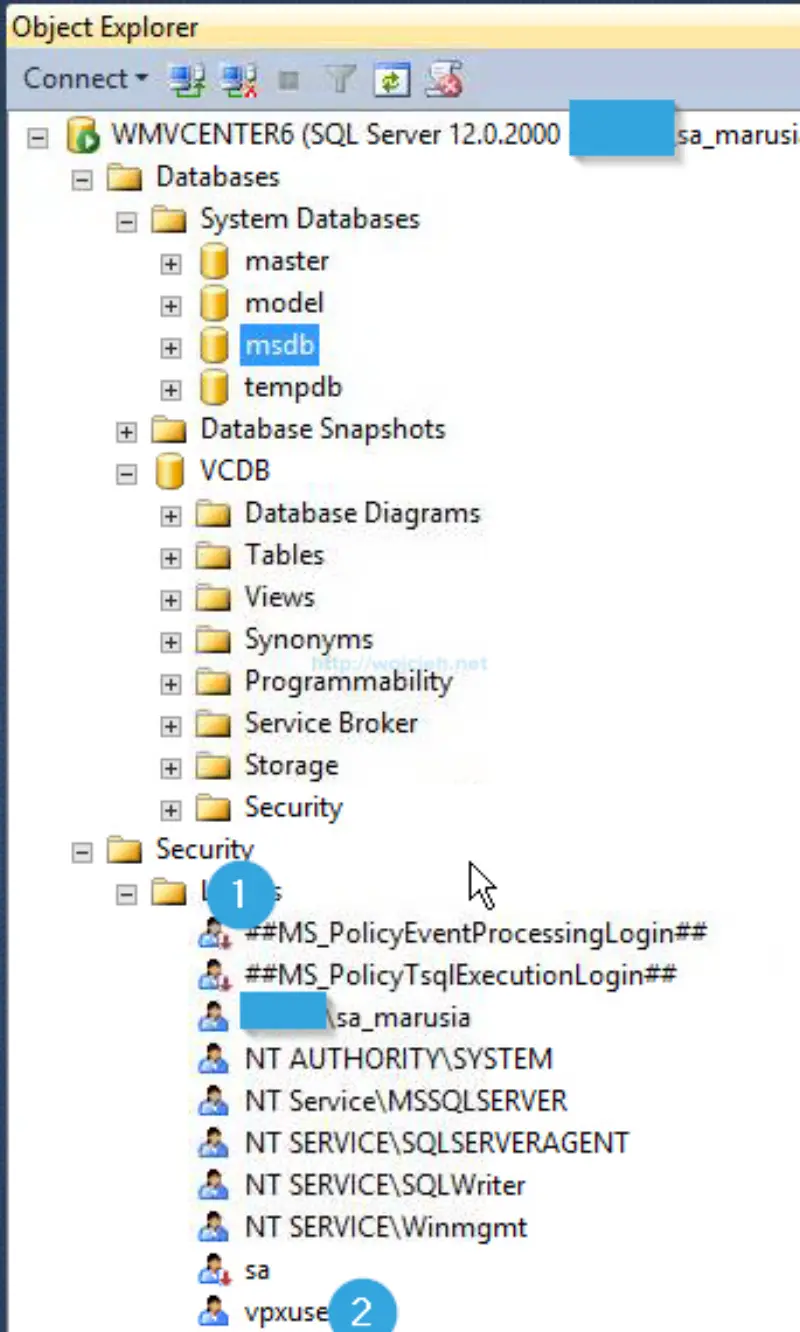Click the Disconnect server toolbar icon
Viewport: 800px width, 1332px height.
click(239, 79)
